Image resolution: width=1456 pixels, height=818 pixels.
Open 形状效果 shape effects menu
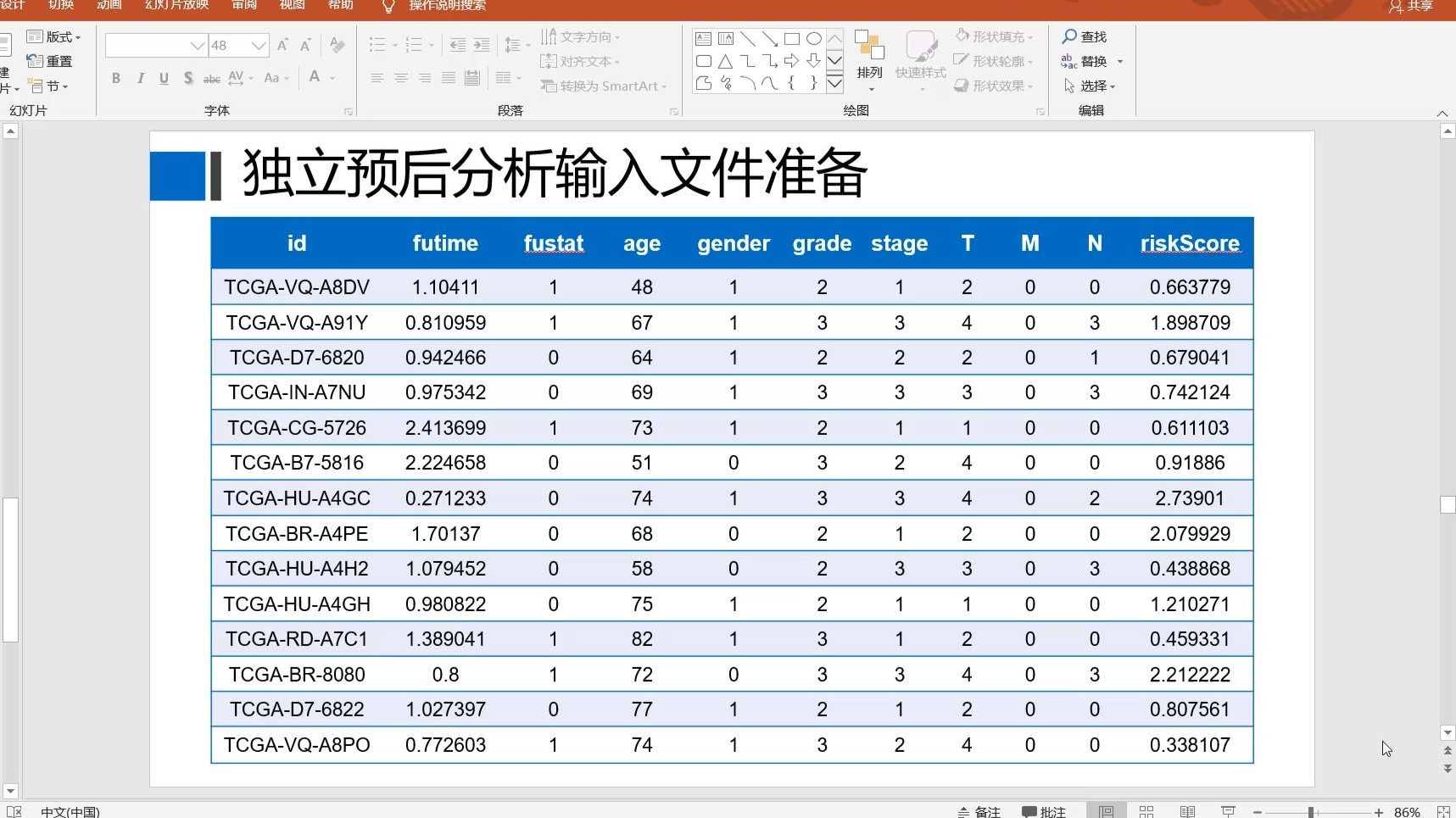tap(994, 86)
